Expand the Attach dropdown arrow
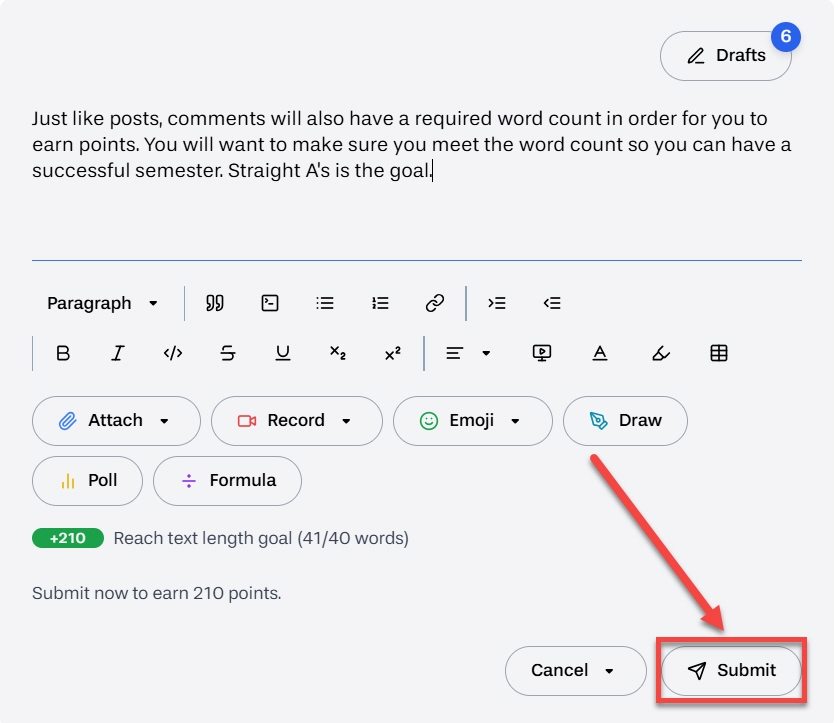The height and width of the screenshot is (723, 838). coord(165,421)
